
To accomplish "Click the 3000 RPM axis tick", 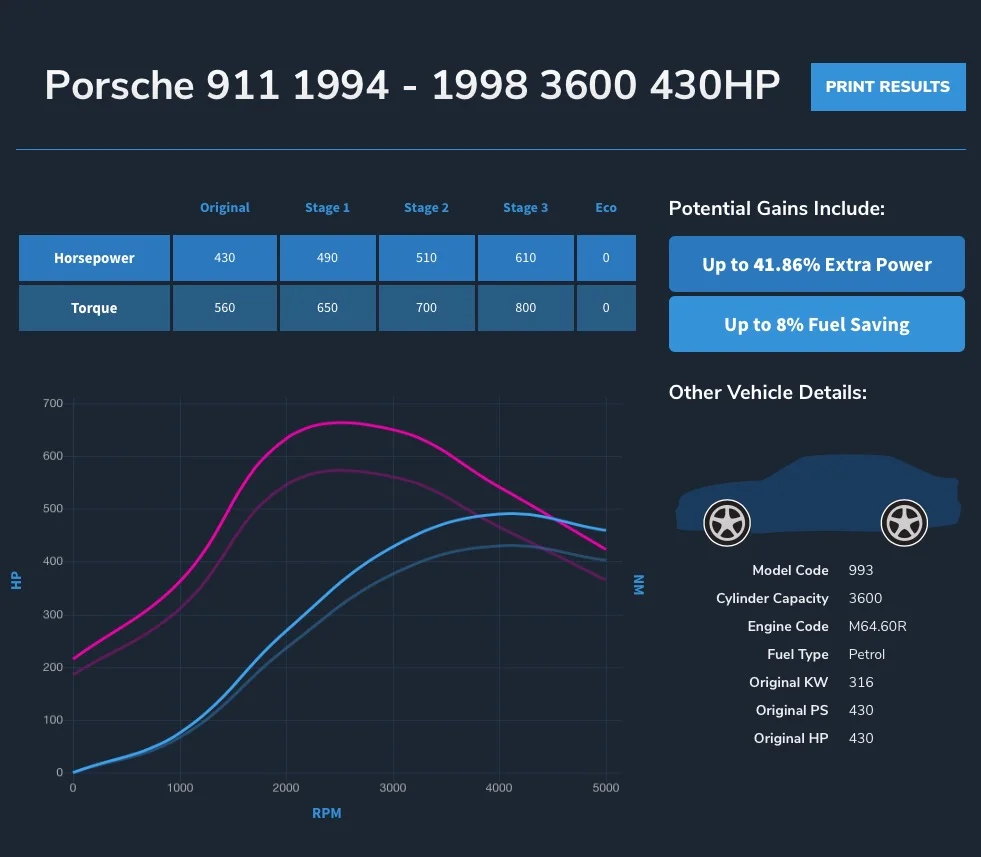I will click(x=393, y=788).
